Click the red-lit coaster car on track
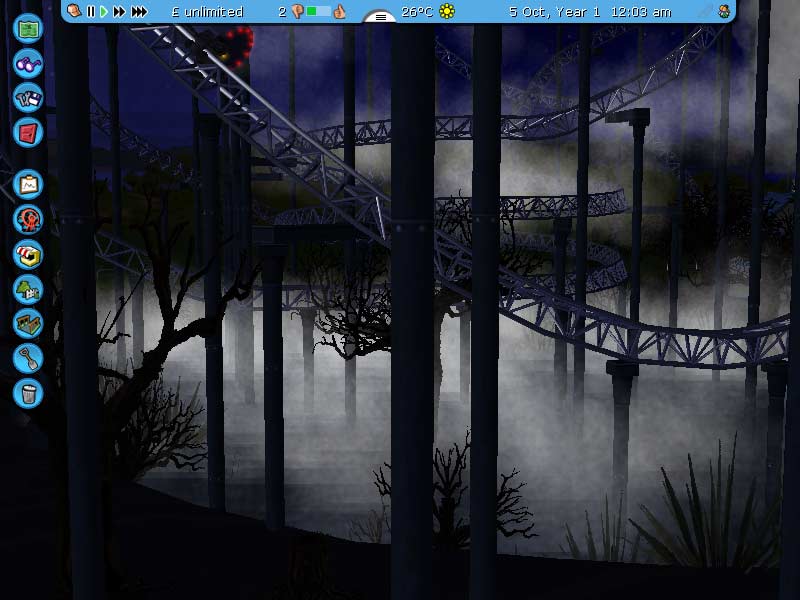Screen dimensions: 800x600 coord(227,47)
